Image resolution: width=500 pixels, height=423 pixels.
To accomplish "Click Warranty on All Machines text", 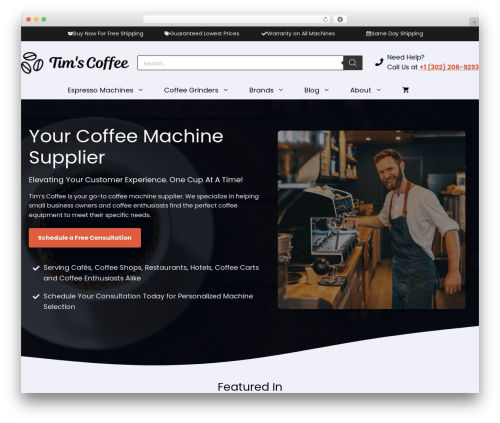I will tap(301, 34).
